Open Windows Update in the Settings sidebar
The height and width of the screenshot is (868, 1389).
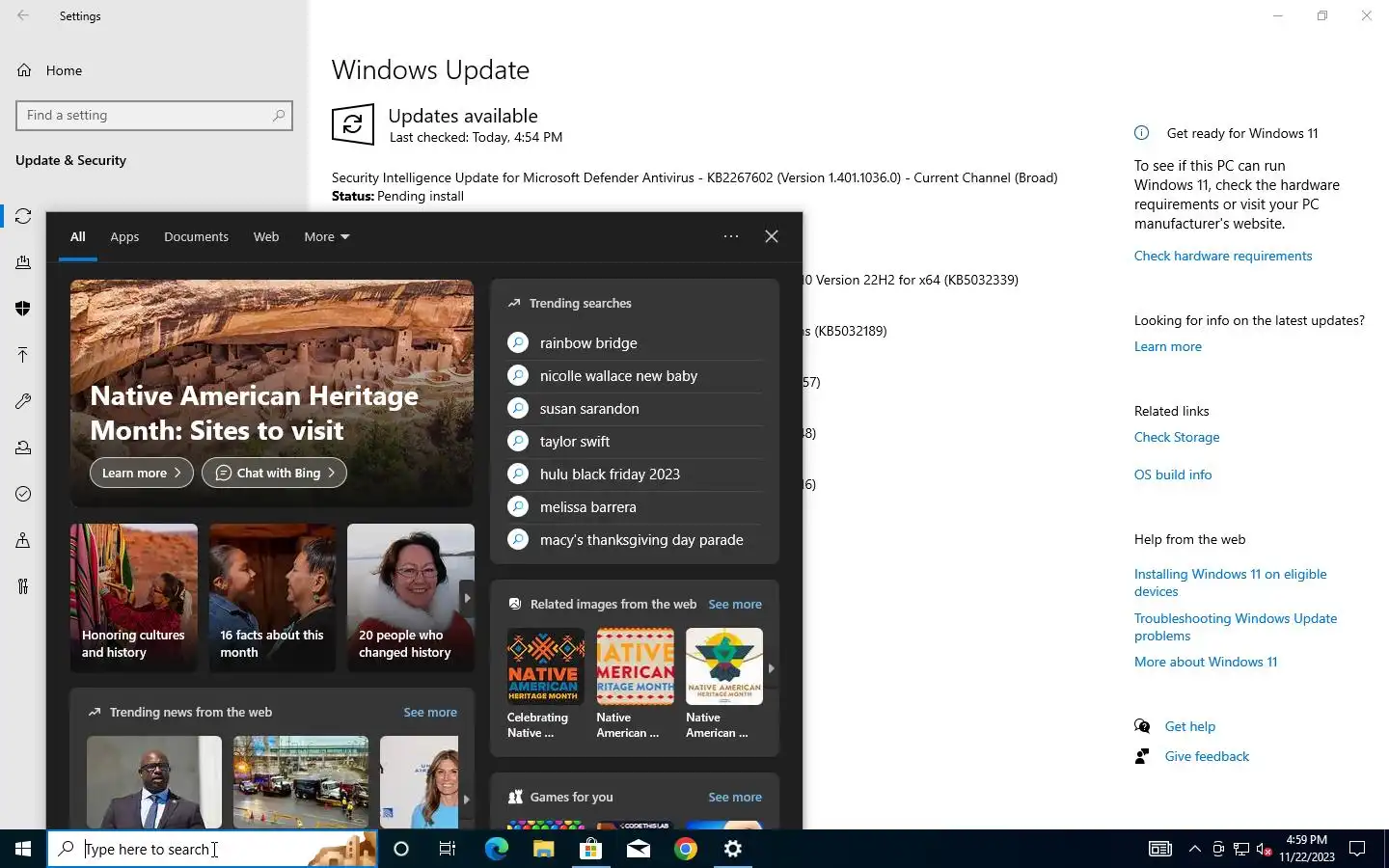pos(23,216)
